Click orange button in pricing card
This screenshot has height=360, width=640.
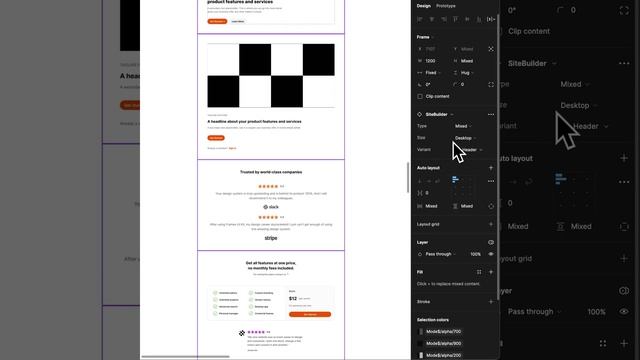310,314
